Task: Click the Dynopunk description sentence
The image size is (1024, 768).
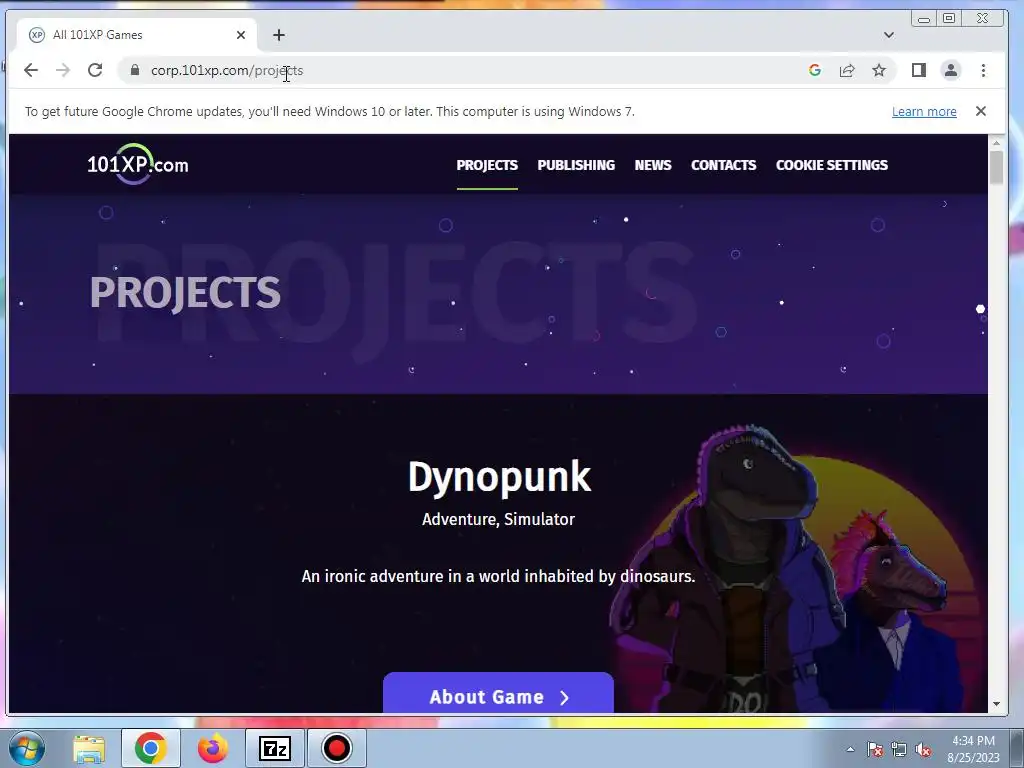Action: pyautogui.click(x=498, y=577)
